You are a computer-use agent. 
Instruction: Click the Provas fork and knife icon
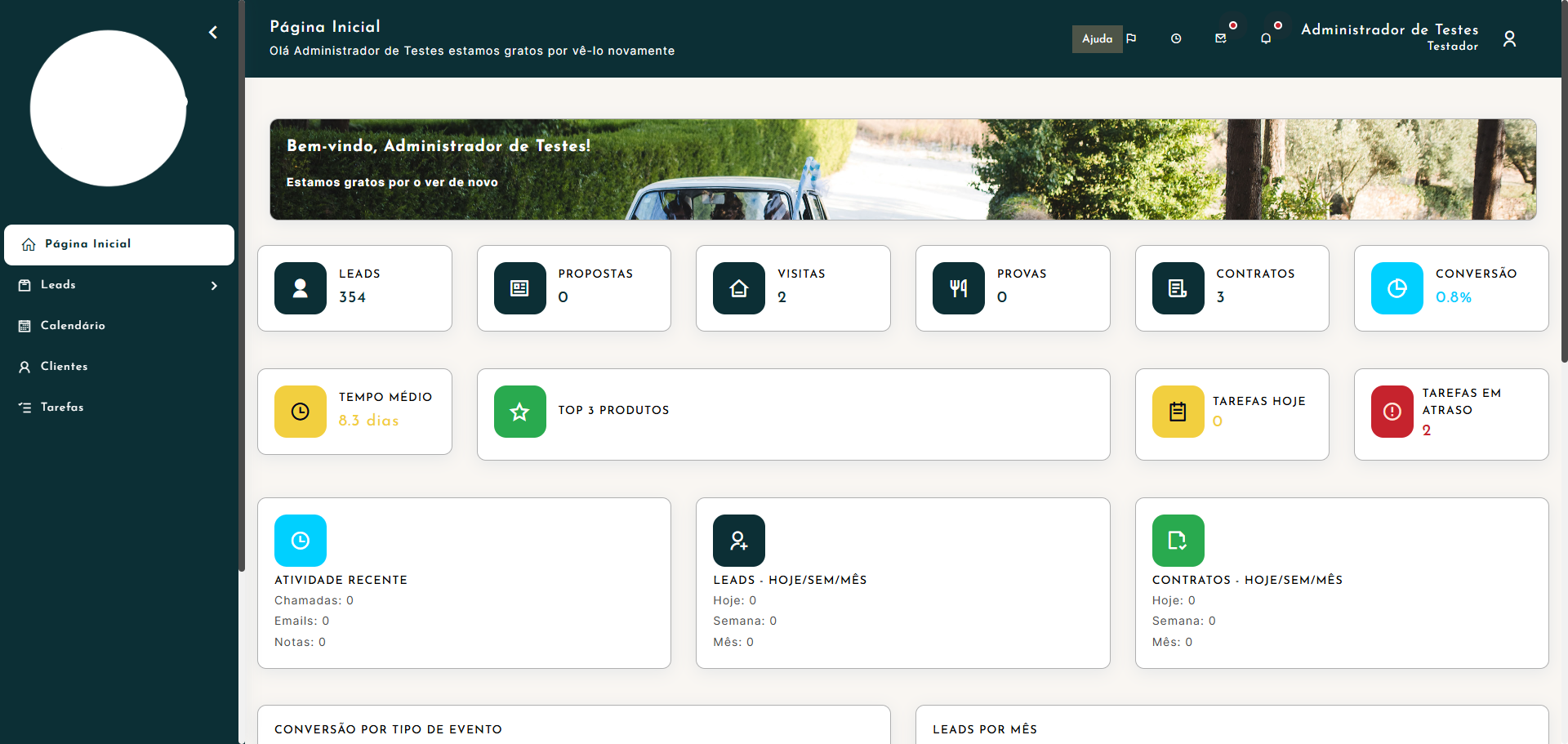(959, 288)
